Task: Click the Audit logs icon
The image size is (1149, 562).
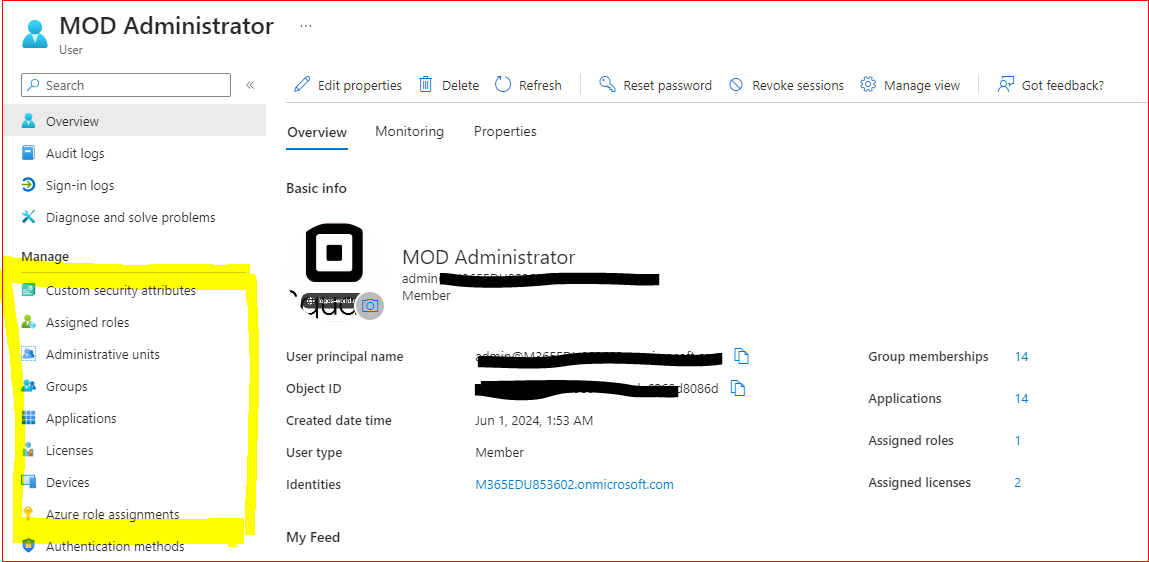Action: (x=29, y=153)
